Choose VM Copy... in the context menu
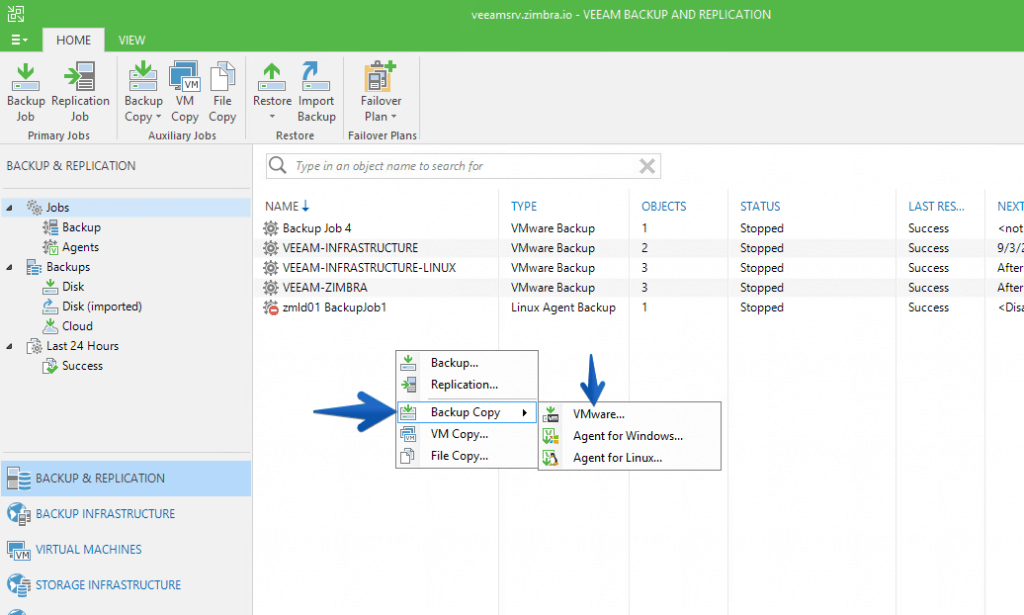Screen dimensions: 1024x615 click(x=467, y=434)
